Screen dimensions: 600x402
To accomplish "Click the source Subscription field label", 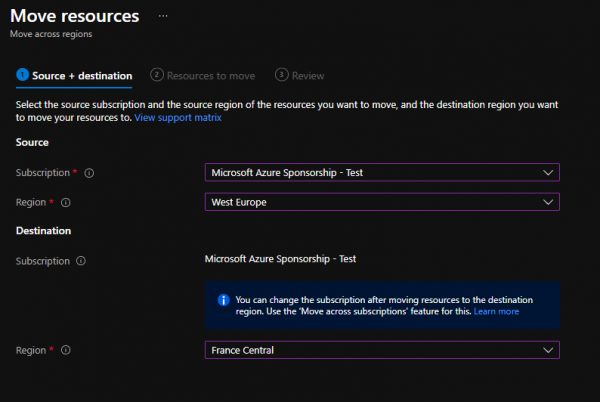I will pyautogui.click(x=43, y=173).
